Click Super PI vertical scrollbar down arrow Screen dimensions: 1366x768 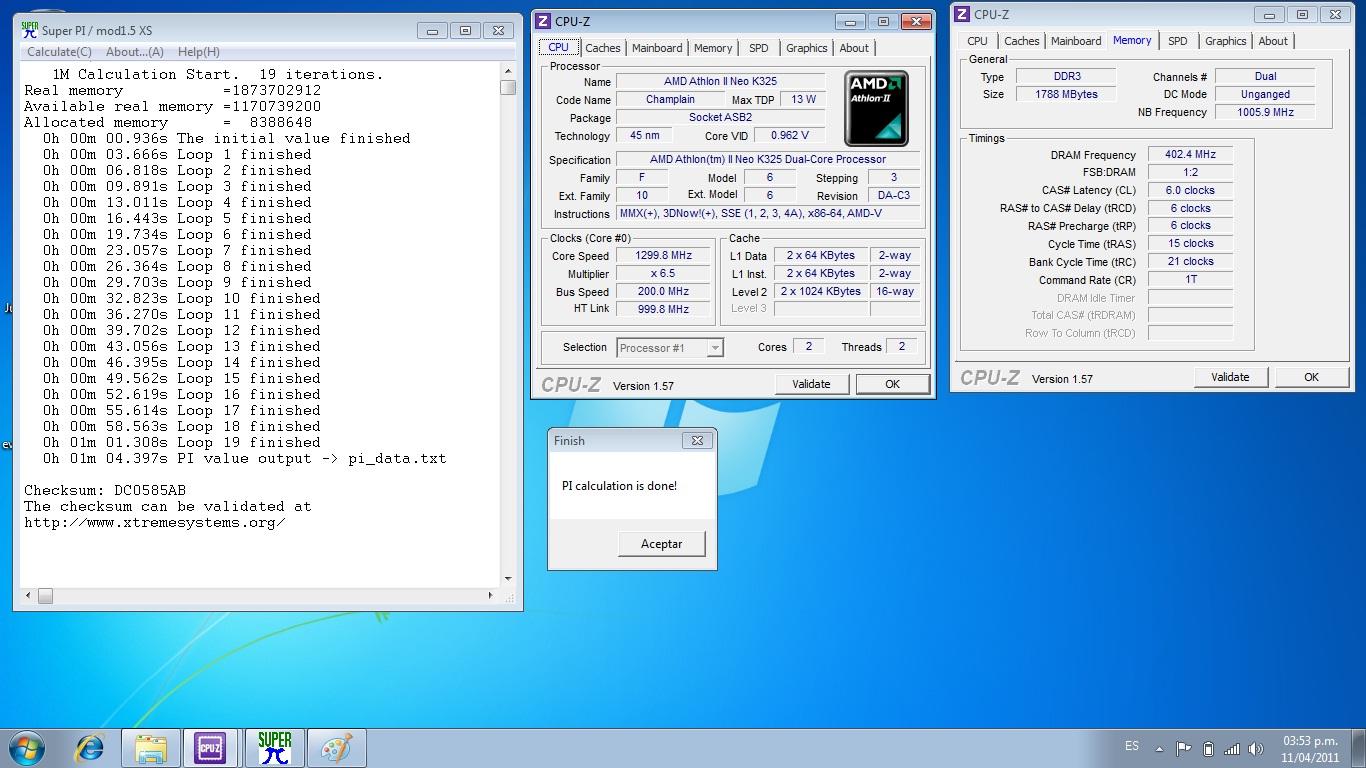coord(508,579)
